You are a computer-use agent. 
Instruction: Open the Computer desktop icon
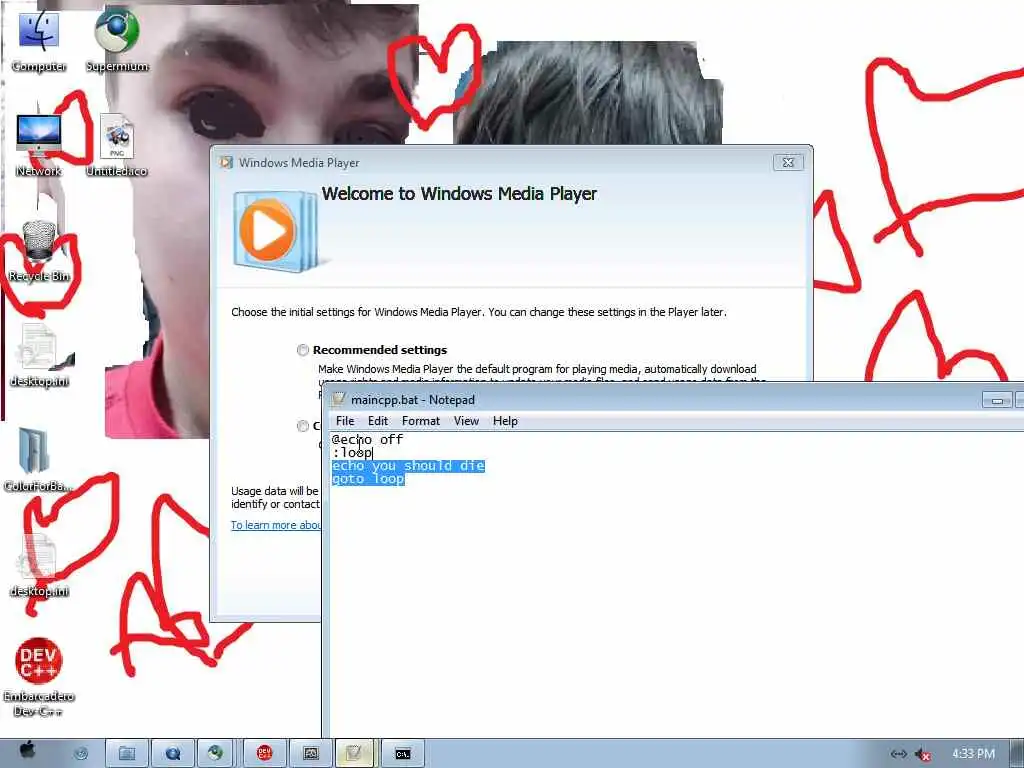click(39, 39)
